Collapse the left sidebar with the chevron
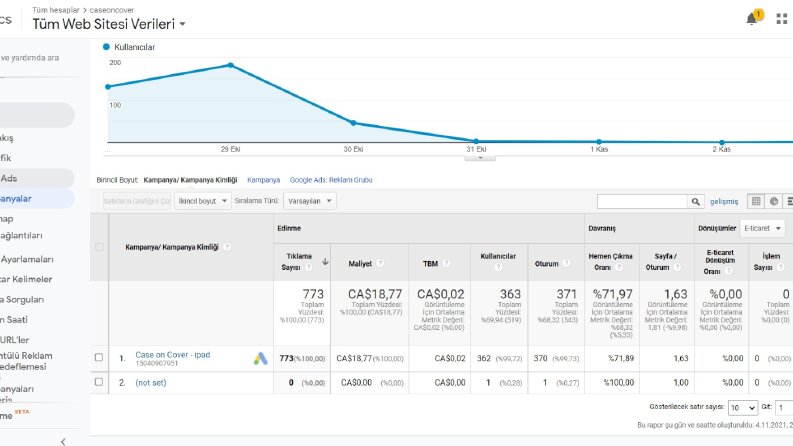Viewport: 793px width, 446px height. pyautogui.click(x=63, y=441)
